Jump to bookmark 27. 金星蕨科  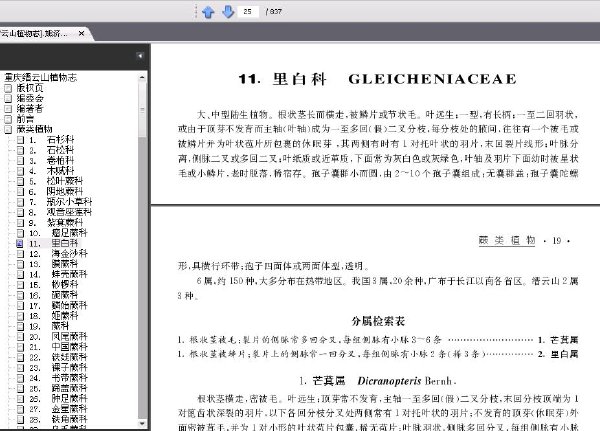pos(58,409)
